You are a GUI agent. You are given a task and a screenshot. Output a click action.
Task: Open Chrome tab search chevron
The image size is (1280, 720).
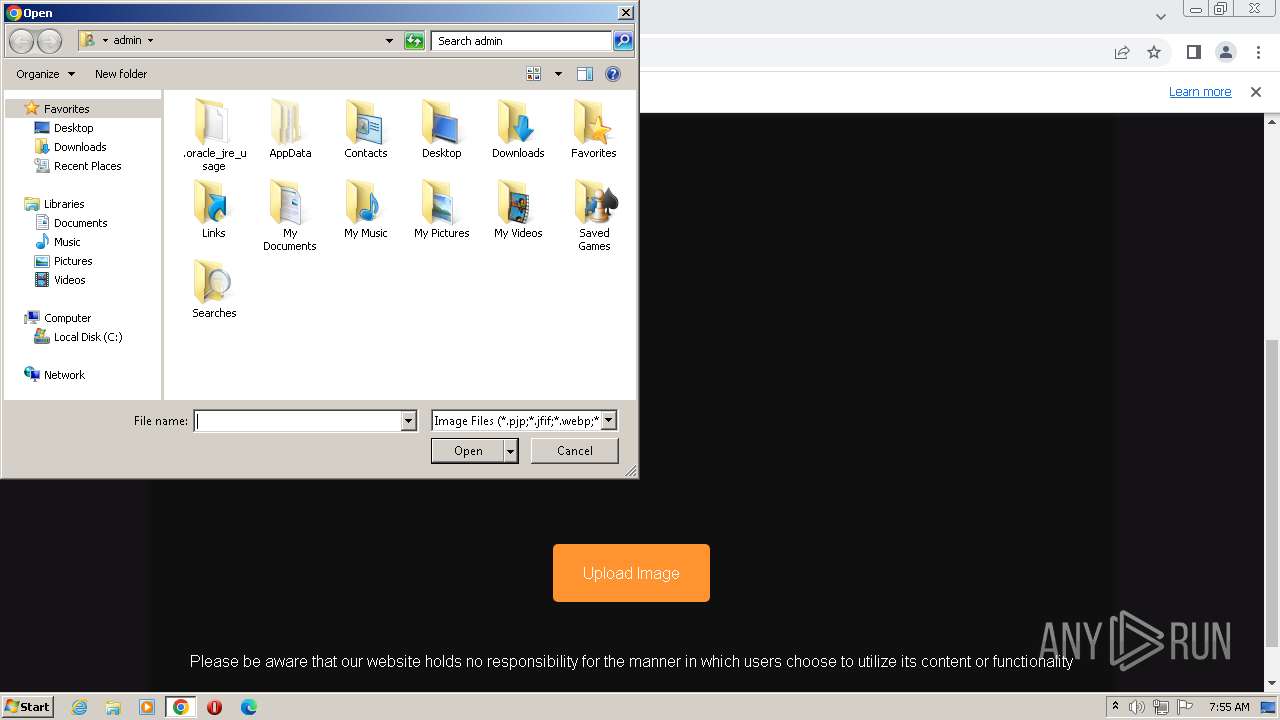coord(1161,16)
